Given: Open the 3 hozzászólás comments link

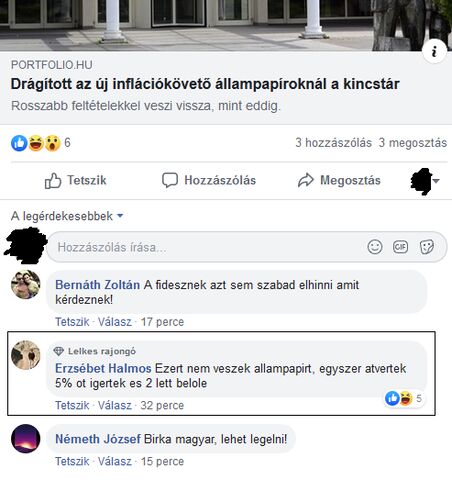Looking at the screenshot, I should (333, 143).
